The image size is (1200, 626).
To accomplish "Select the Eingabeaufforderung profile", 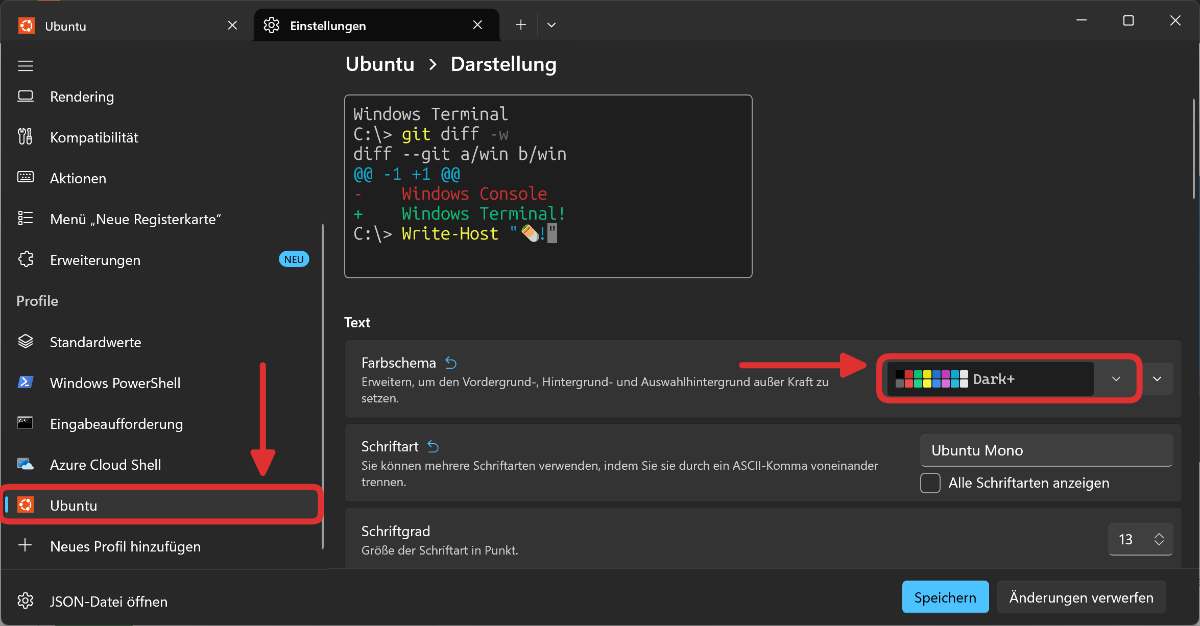I will click(x=164, y=424).
